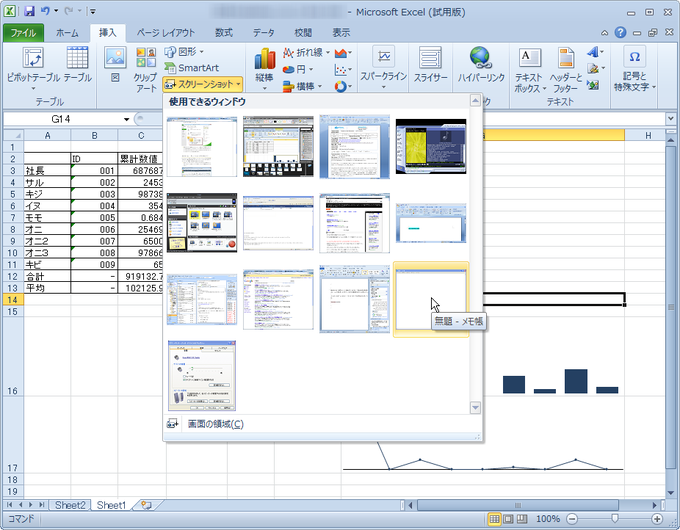The image size is (680, 530).
Task: Switch to the データ tab
Action: (x=264, y=33)
